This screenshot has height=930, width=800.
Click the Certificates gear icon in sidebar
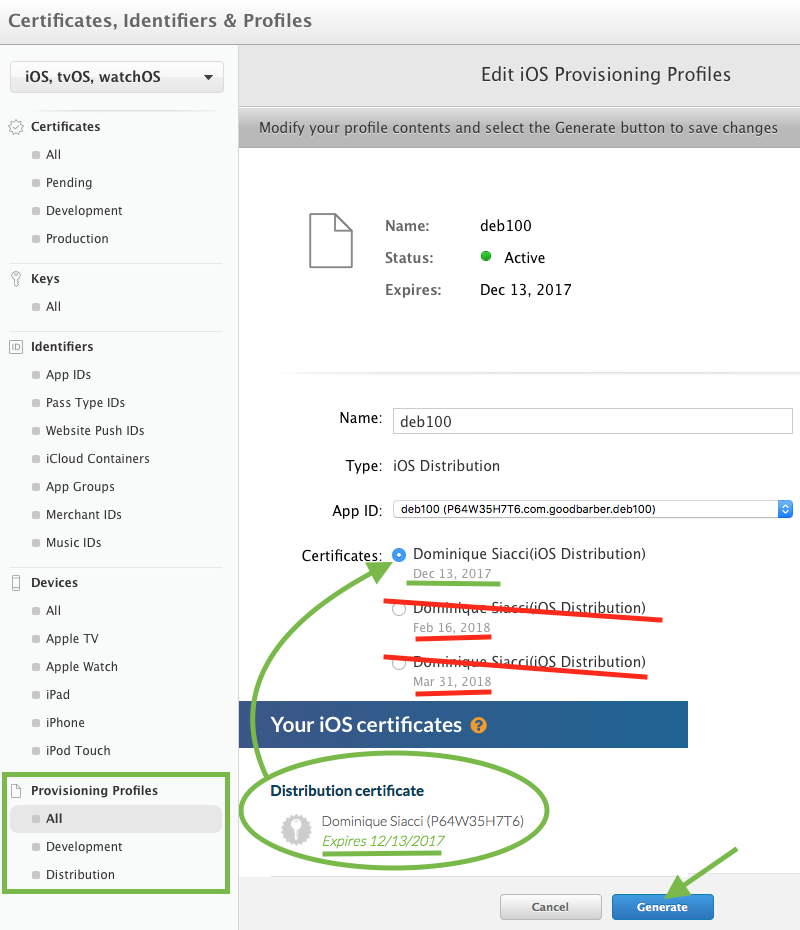[16, 127]
